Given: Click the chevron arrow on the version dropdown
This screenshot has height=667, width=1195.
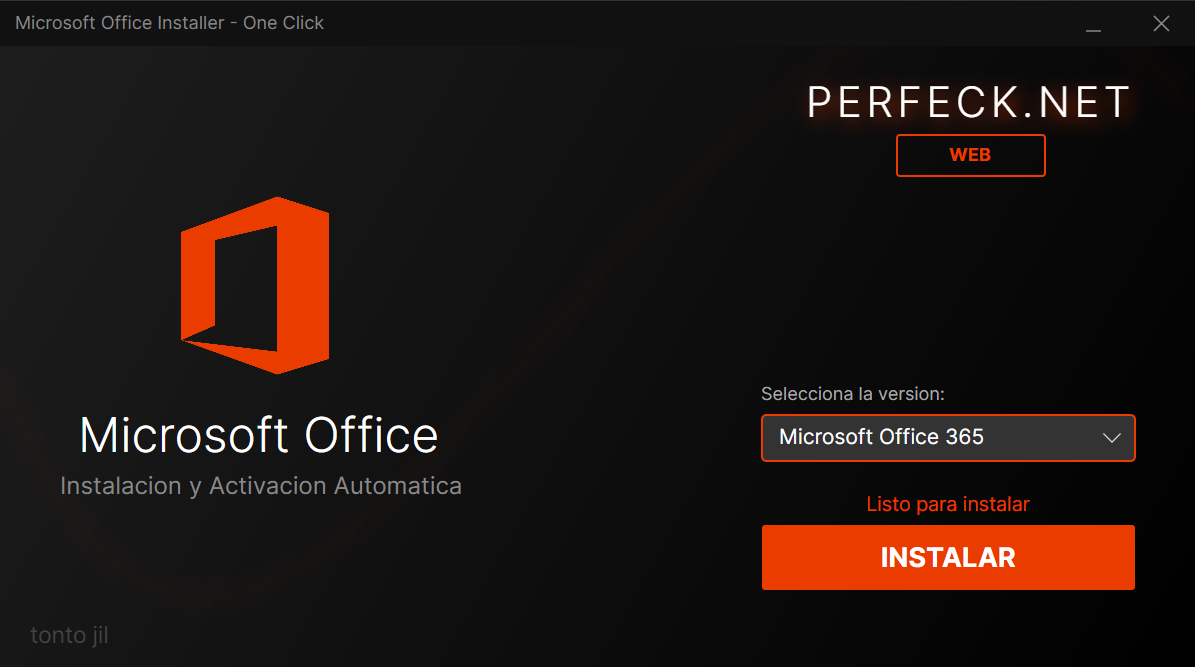Looking at the screenshot, I should pyautogui.click(x=1111, y=437).
